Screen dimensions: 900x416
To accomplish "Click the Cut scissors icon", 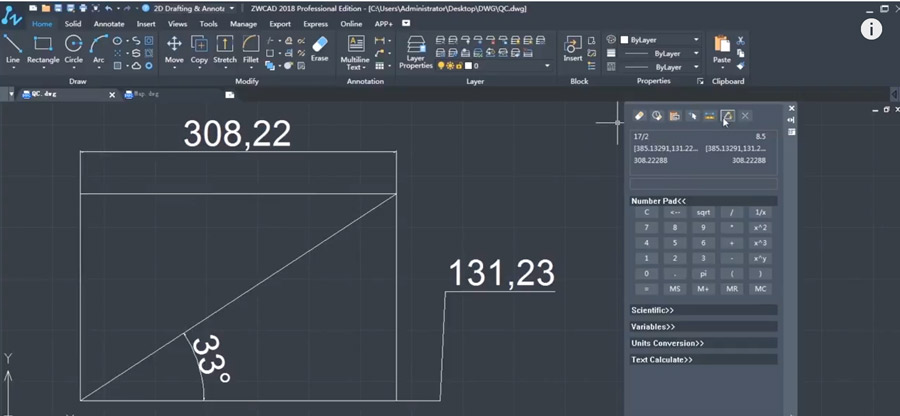I will tap(740, 40).
